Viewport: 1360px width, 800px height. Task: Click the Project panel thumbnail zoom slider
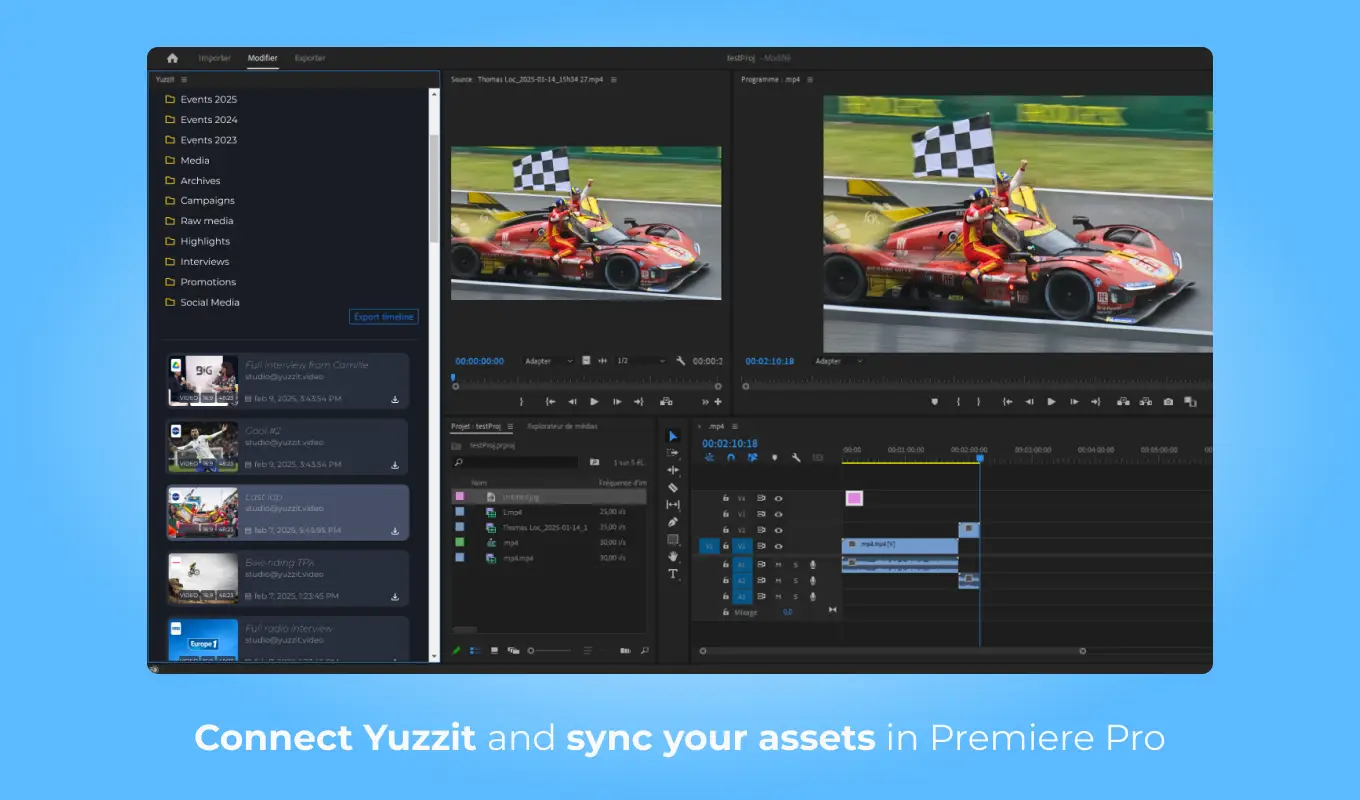click(550, 650)
